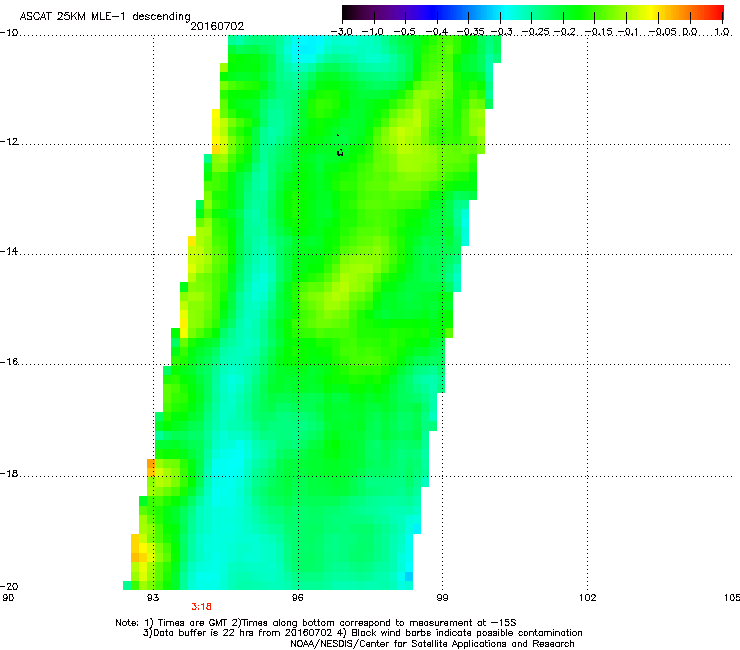Pick the -0.4 color bar label
Screen dimensions: 740x650
(x=437, y=32)
